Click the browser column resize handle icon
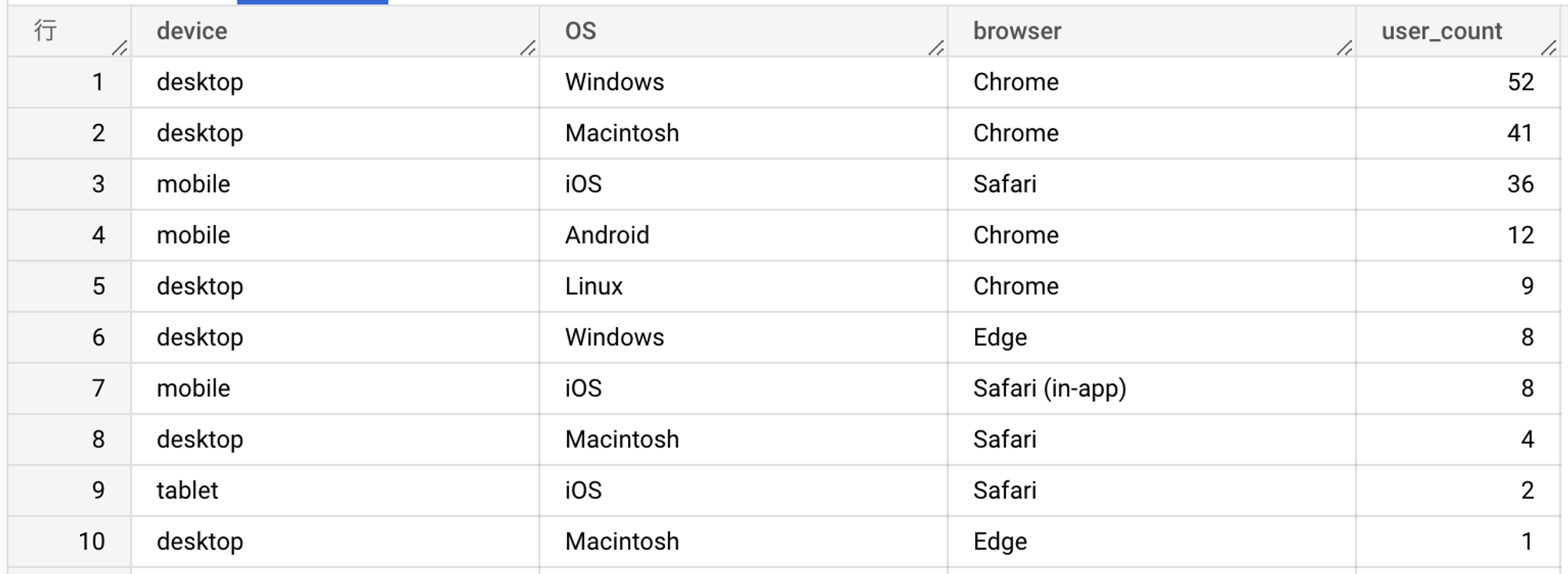The width and height of the screenshot is (1568, 574). 1345,48
